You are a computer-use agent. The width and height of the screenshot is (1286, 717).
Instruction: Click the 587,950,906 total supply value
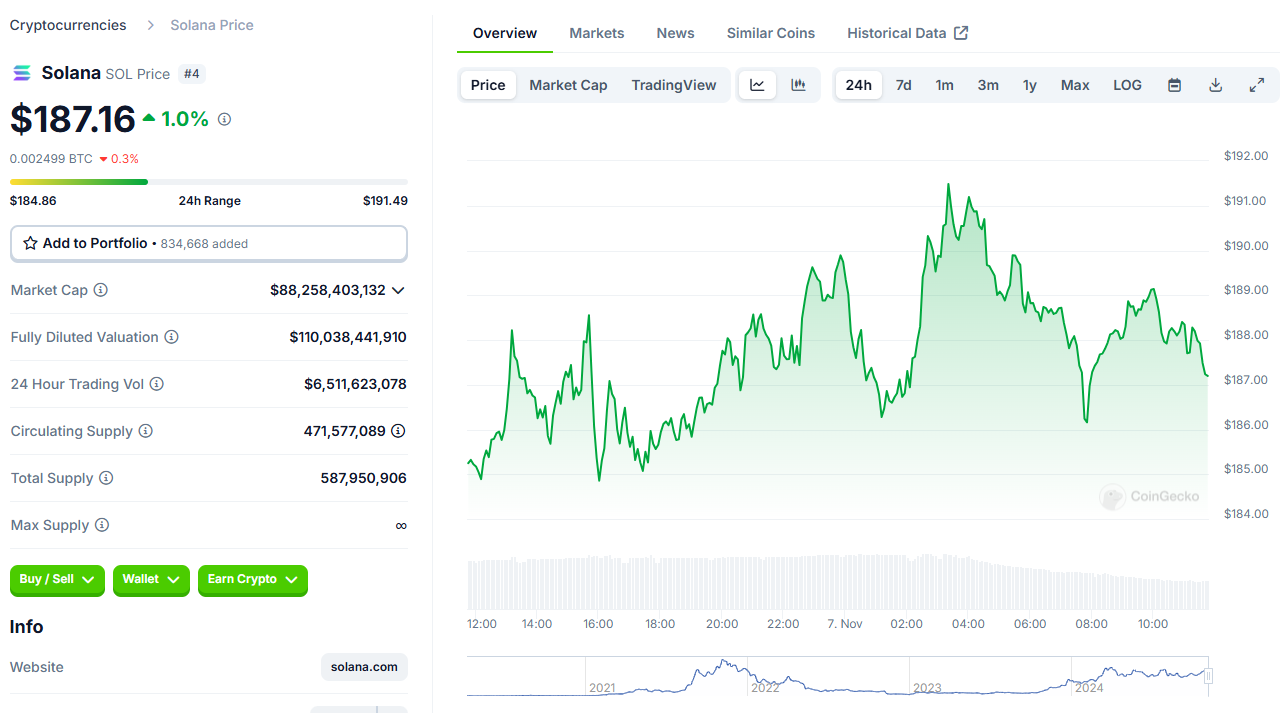(x=364, y=478)
